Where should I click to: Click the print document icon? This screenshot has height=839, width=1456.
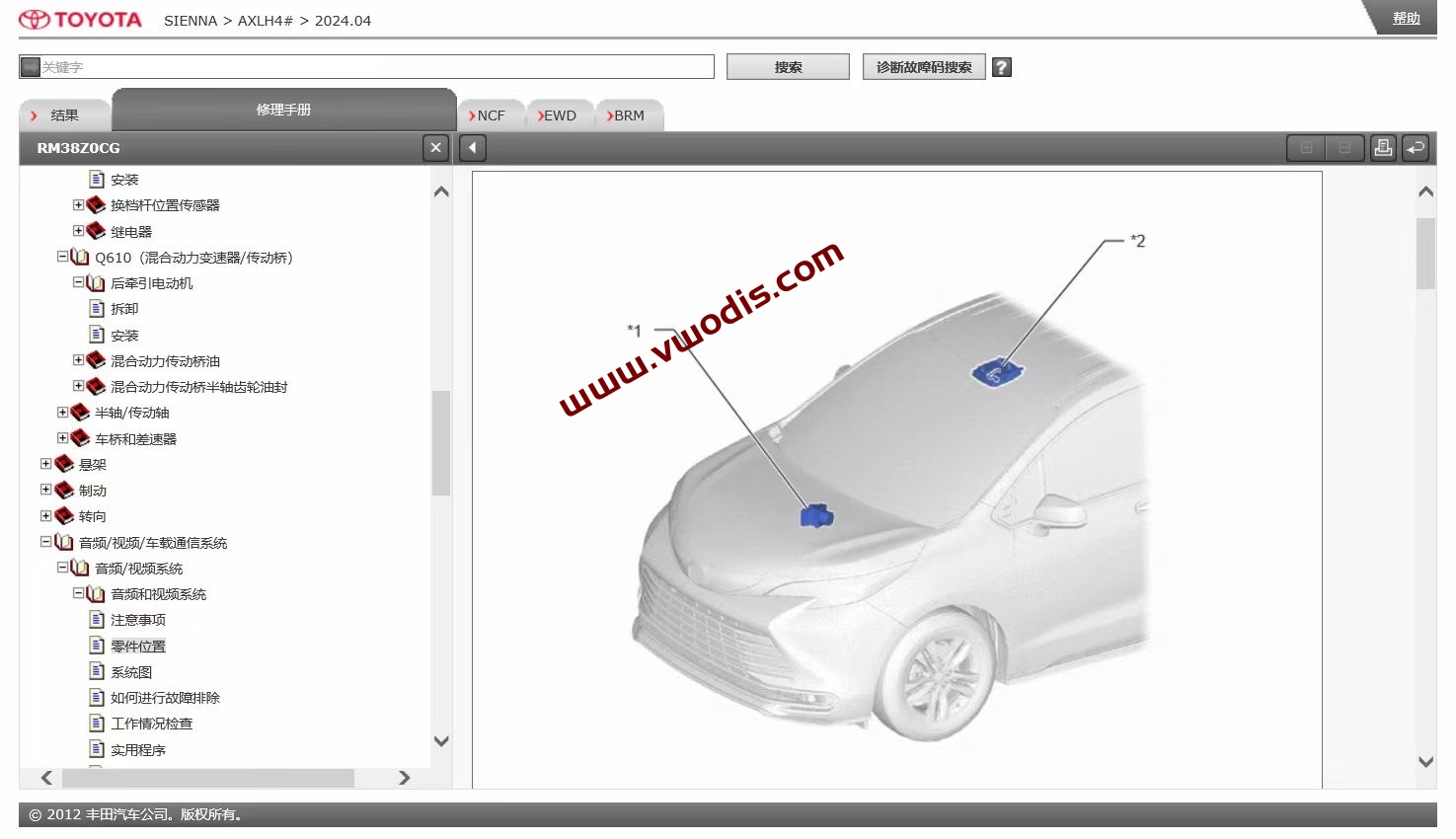click(1383, 148)
